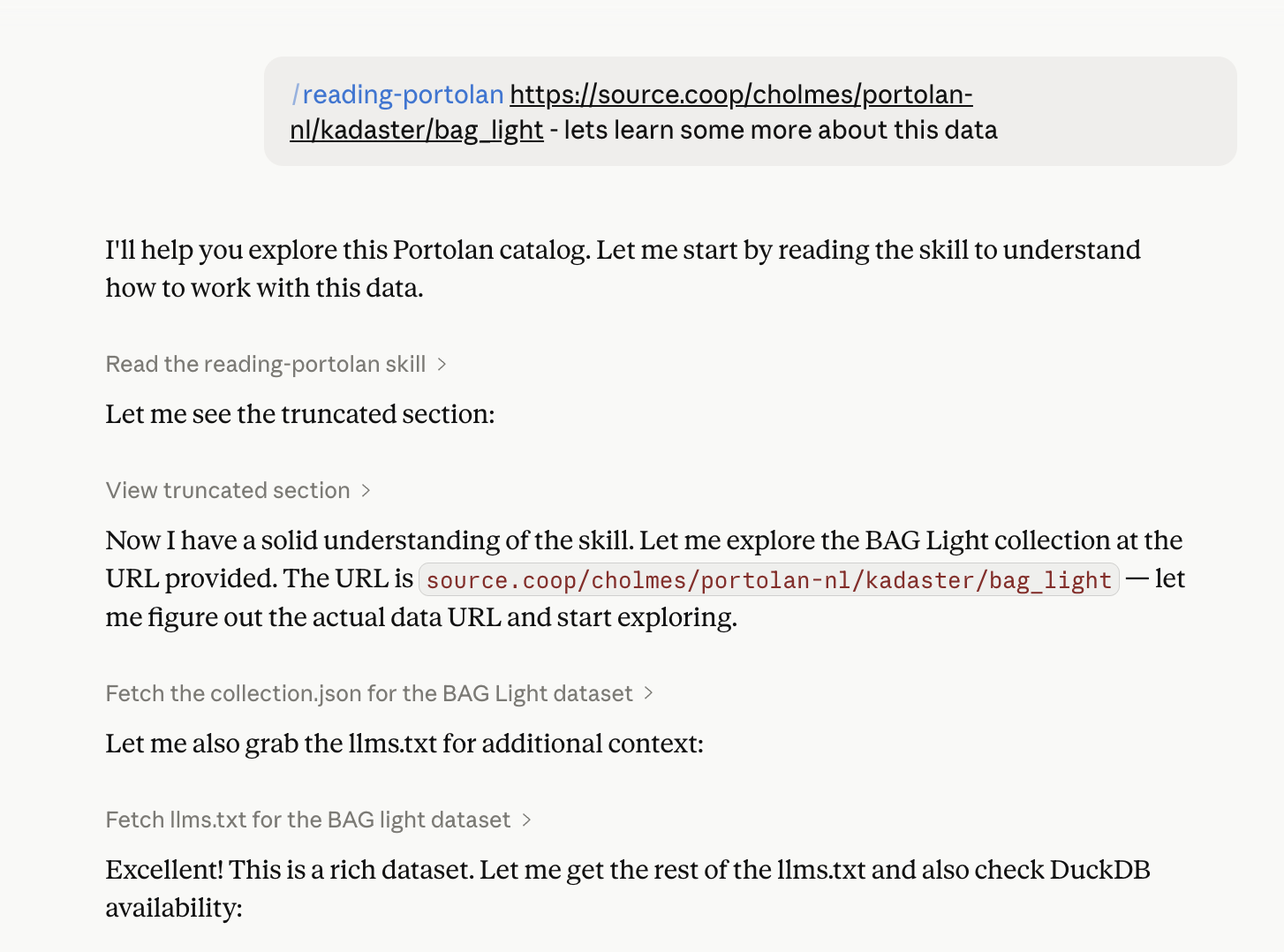Screen dimensions: 1284x952
Task: Click the inline code source.coop/cholmes/portolan-nl/kadaster/bag_light
Action: tap(769, 580)
